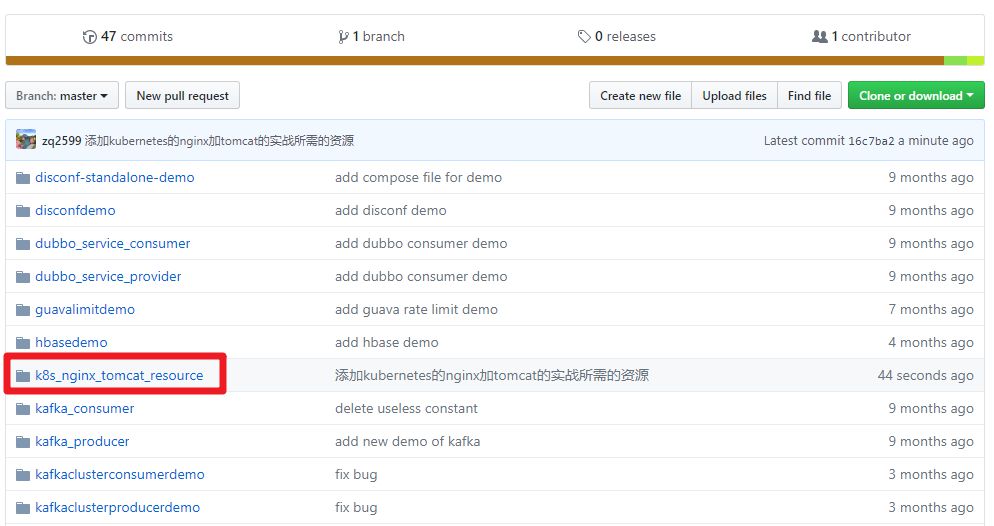Viewport: 994px width, 526px height.
Task: Click '7 months ago' on guavalimitdemo row
Action: coord(931,309)
